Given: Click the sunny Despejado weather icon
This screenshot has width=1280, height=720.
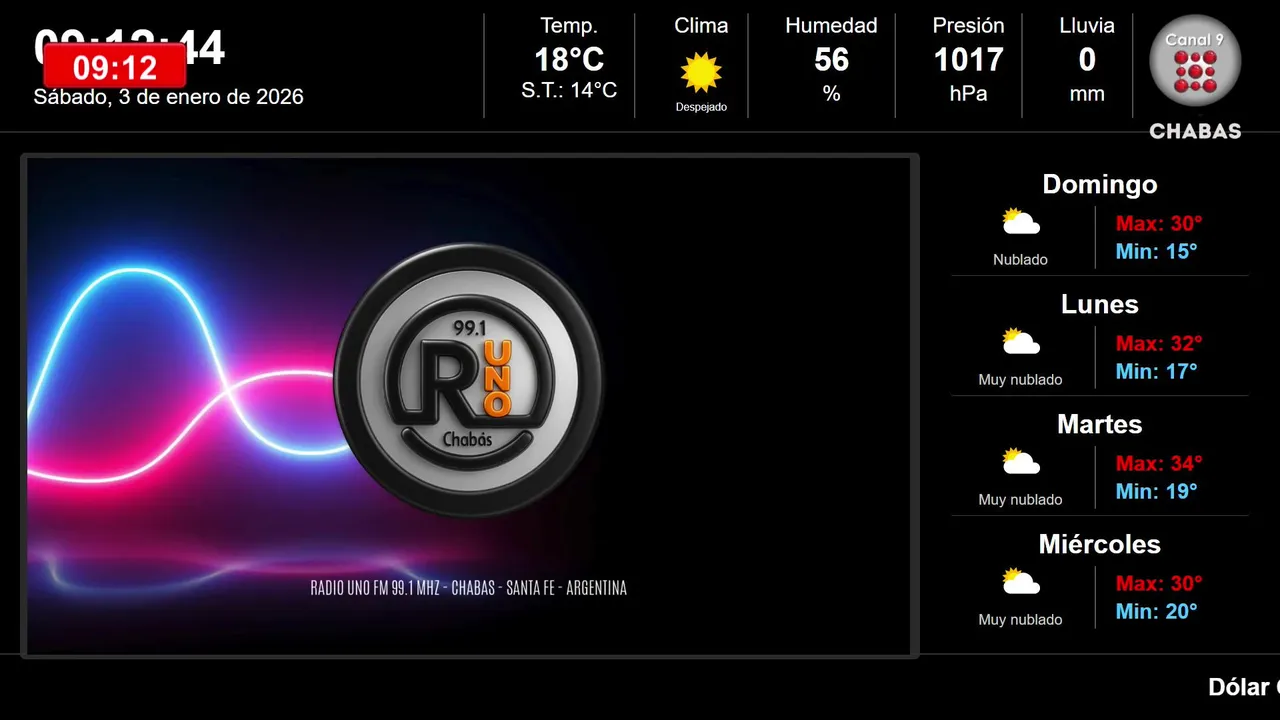Looking at the screenshot, I should click(x=701, y=72).
